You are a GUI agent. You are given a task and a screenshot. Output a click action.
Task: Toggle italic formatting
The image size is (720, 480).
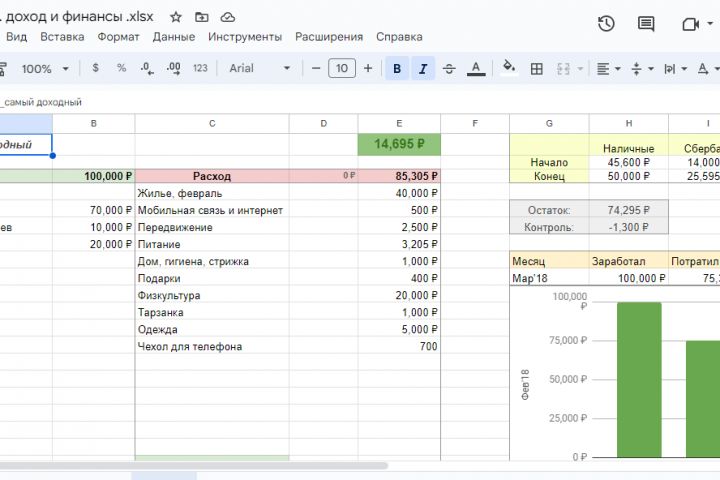click(x=423, y=68)
